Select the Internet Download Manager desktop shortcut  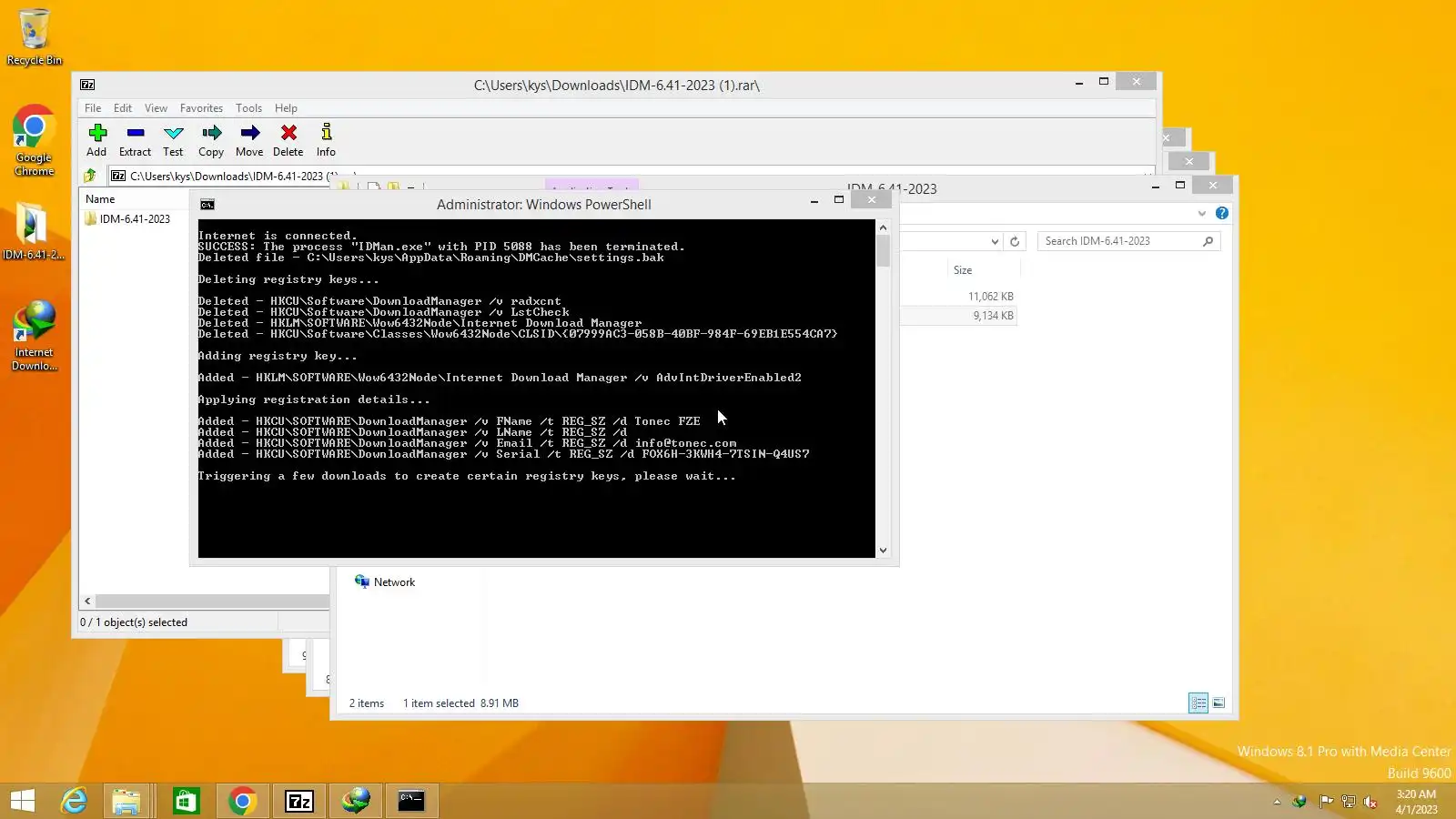coord(35,336)
